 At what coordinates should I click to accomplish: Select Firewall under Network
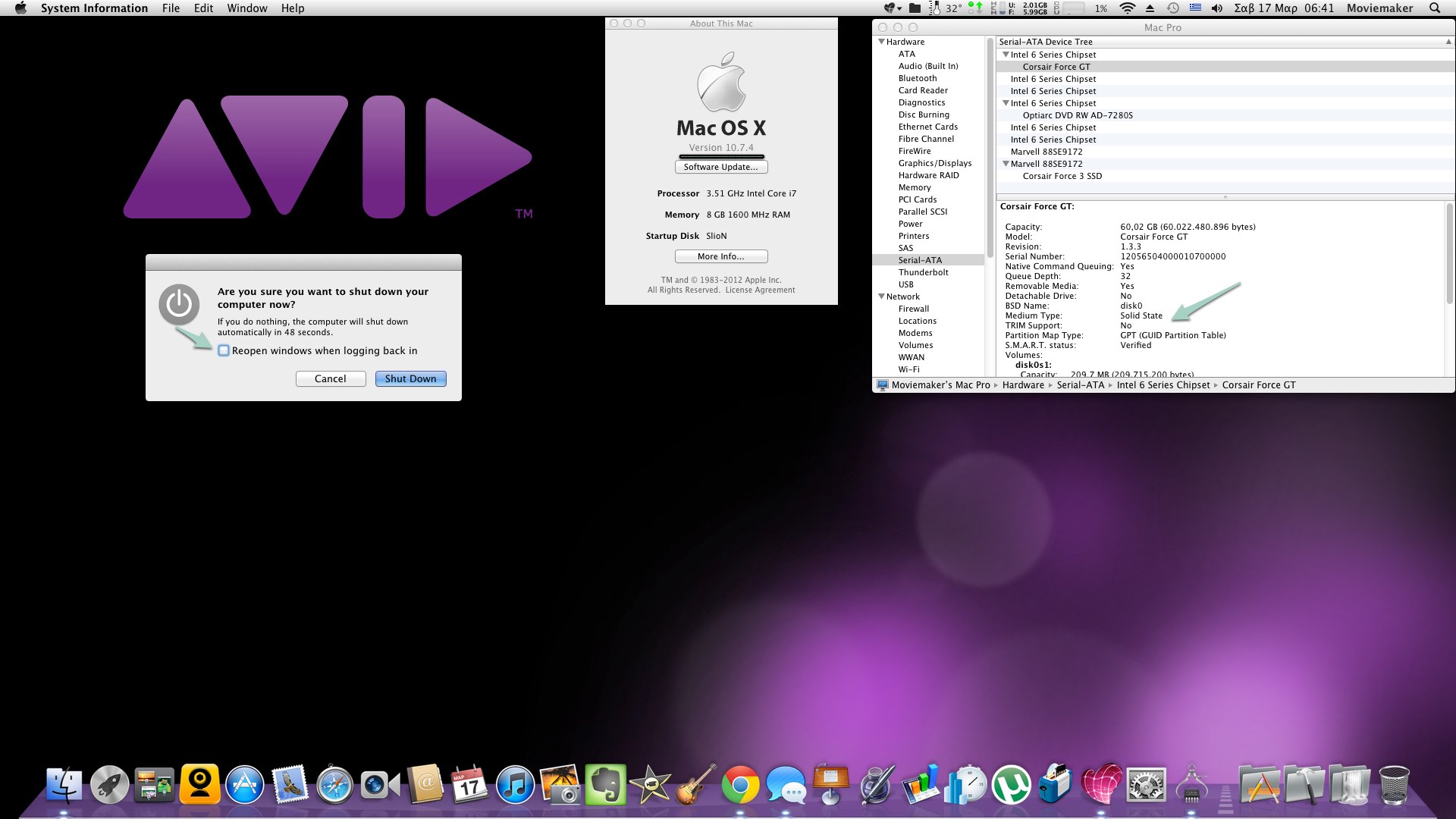pyautogui.click(x=913, y=309)
